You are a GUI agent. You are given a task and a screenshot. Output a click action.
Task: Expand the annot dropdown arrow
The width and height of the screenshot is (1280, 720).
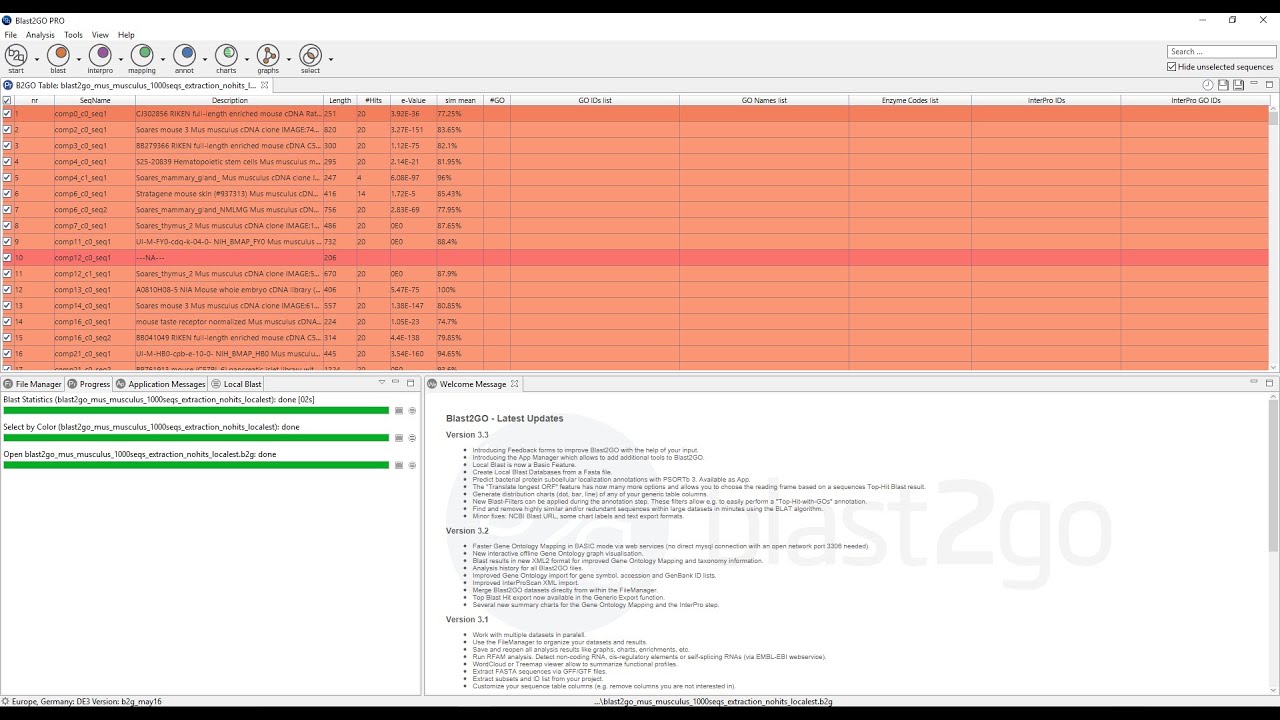pos(205,59)
